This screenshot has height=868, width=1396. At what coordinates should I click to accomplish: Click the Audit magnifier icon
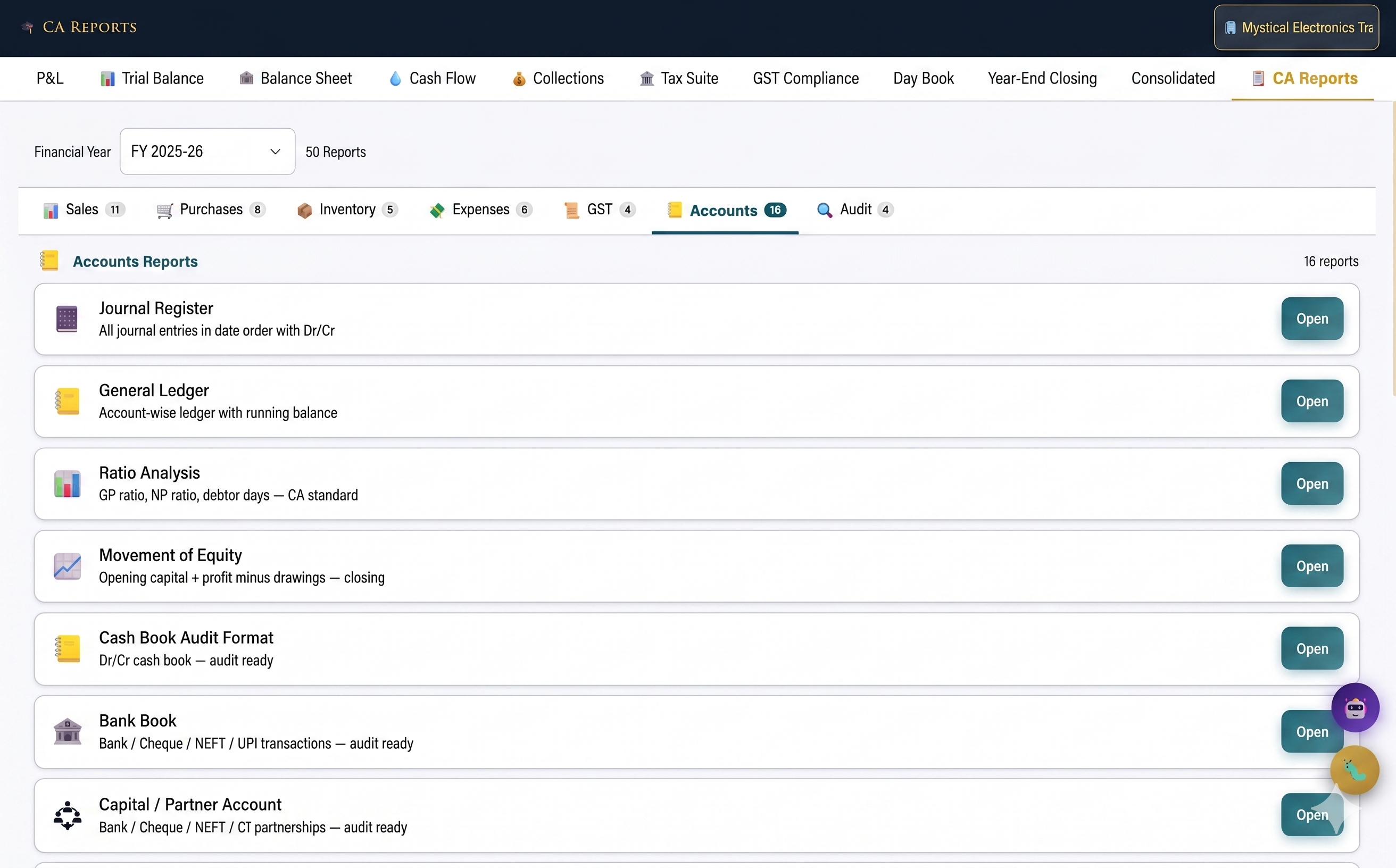coord(825,210)
